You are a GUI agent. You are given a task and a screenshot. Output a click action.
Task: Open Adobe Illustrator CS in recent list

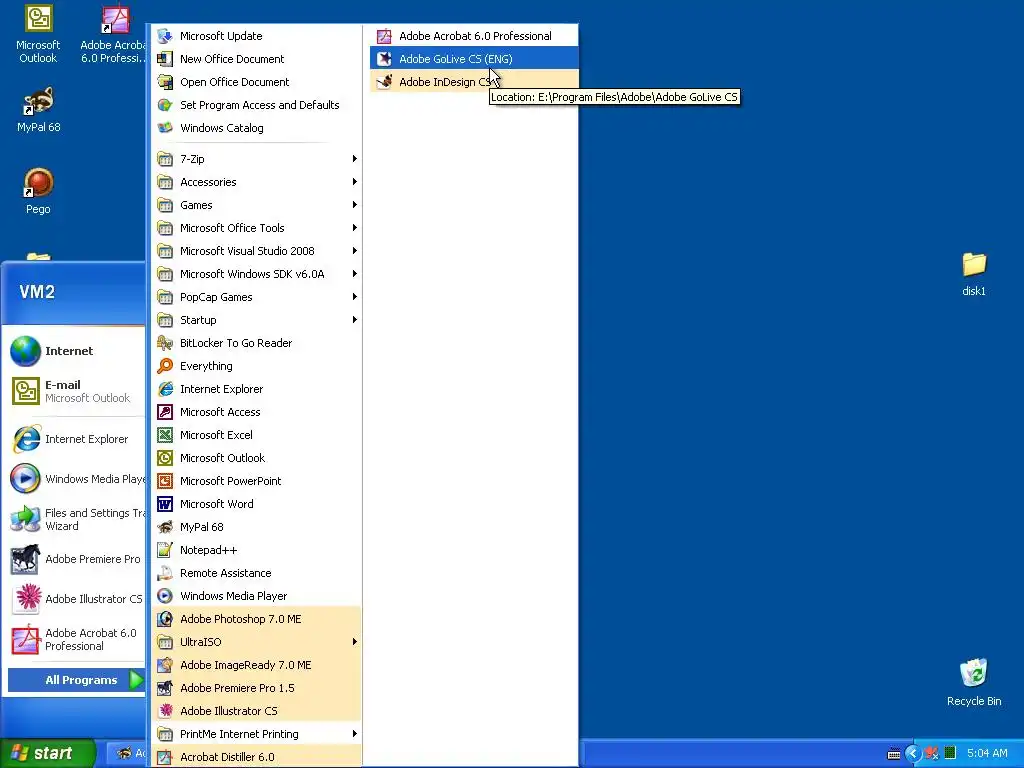pyautogui.click(x=76, y=599)
